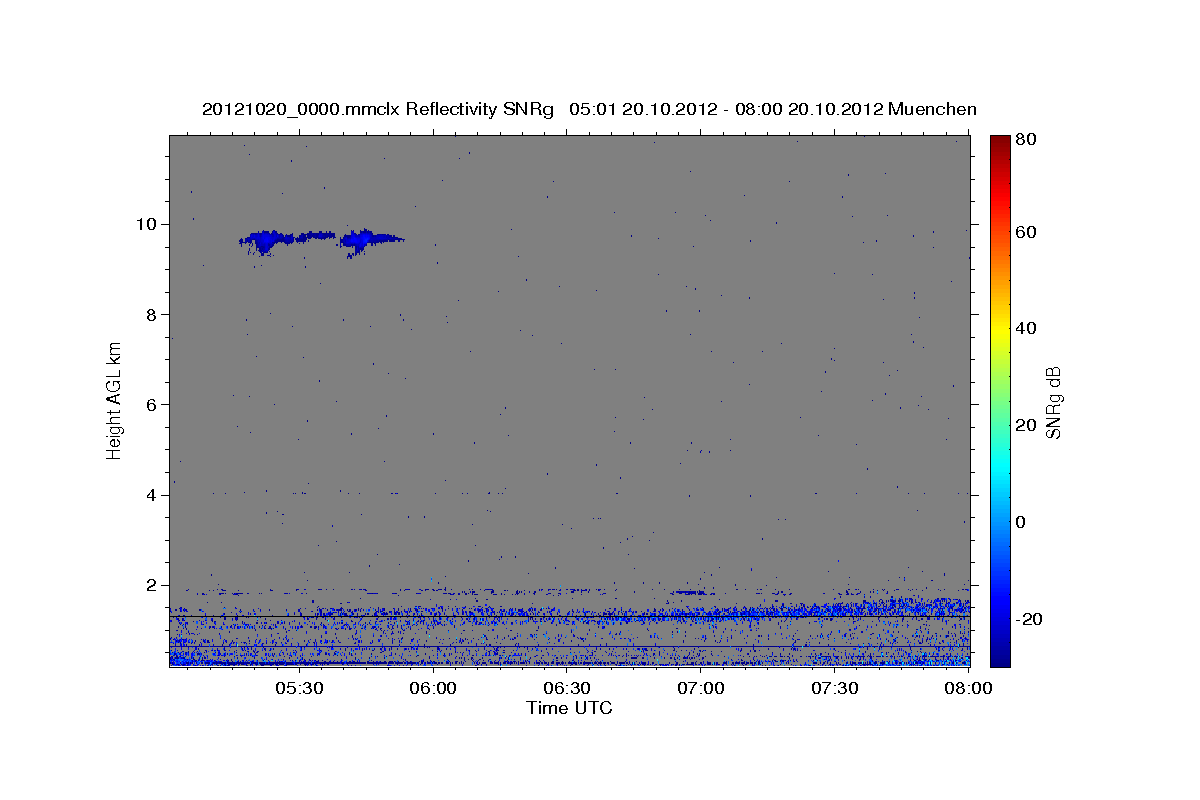Click the colorbar value -20
1200x800 pixels.
tap(1031, 619)
